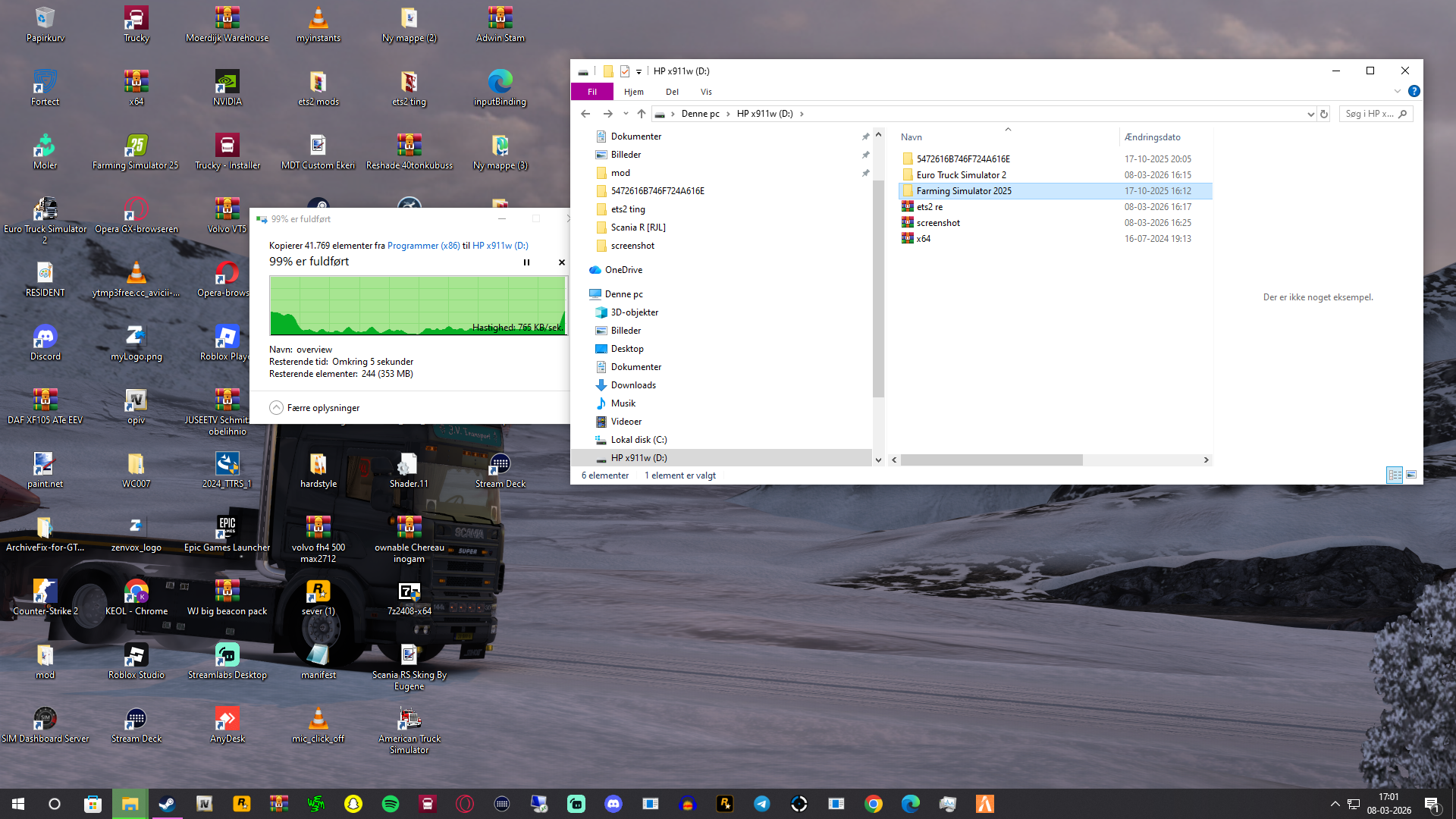This screenshot has height=819, width=1456.
Task: Open the Vis ribbon tab
Action: [x=706, y=92]
